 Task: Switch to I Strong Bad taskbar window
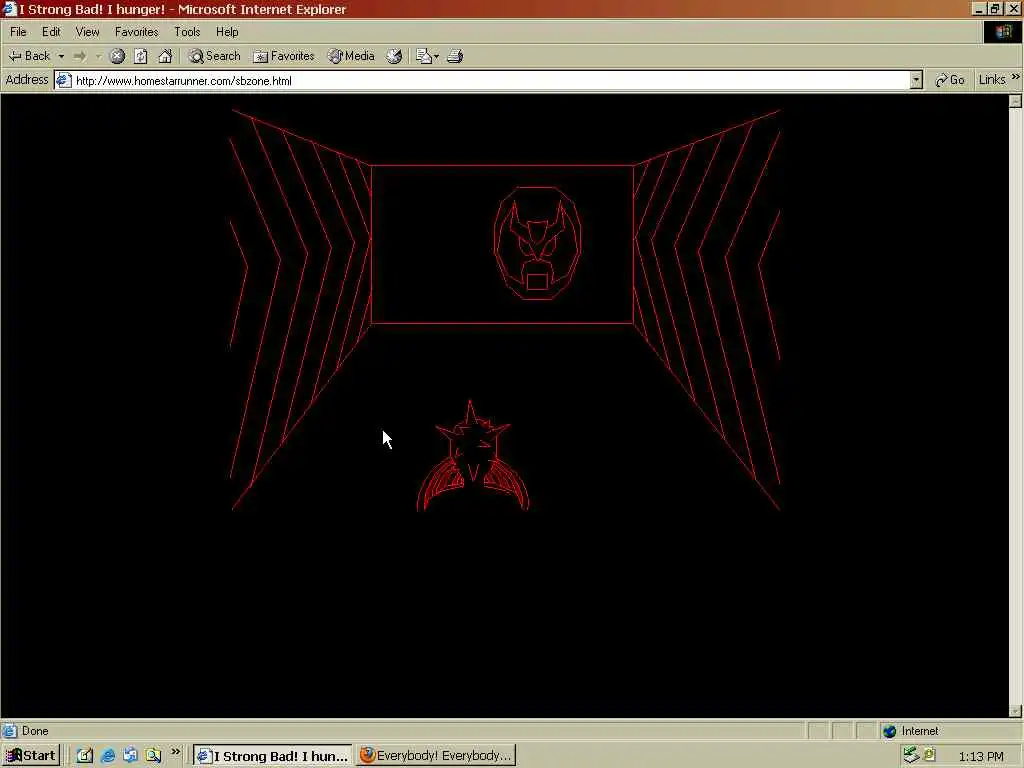pos(272,756)
